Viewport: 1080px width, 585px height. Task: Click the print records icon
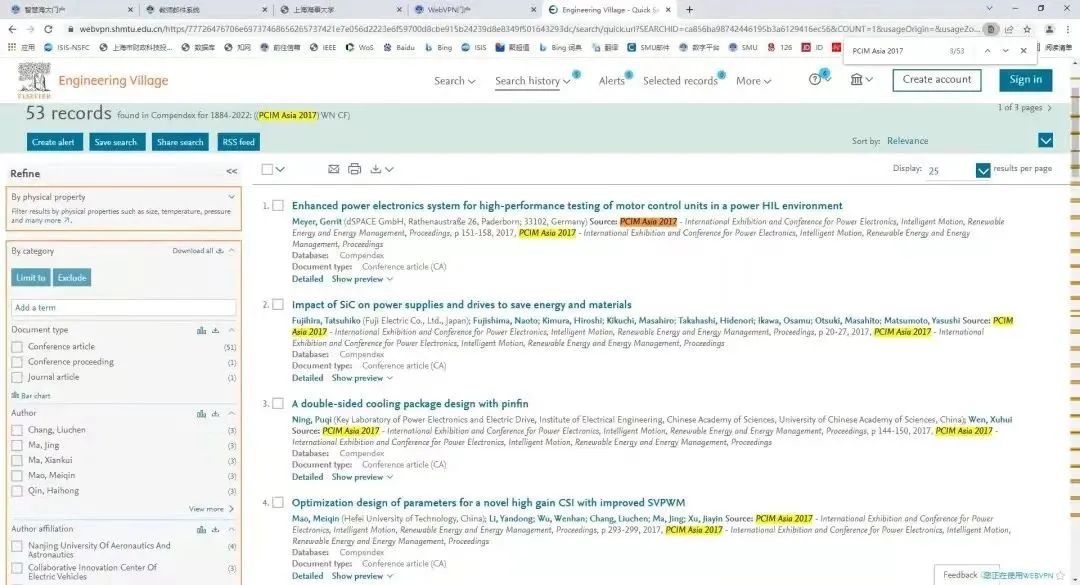coord(354,169)
